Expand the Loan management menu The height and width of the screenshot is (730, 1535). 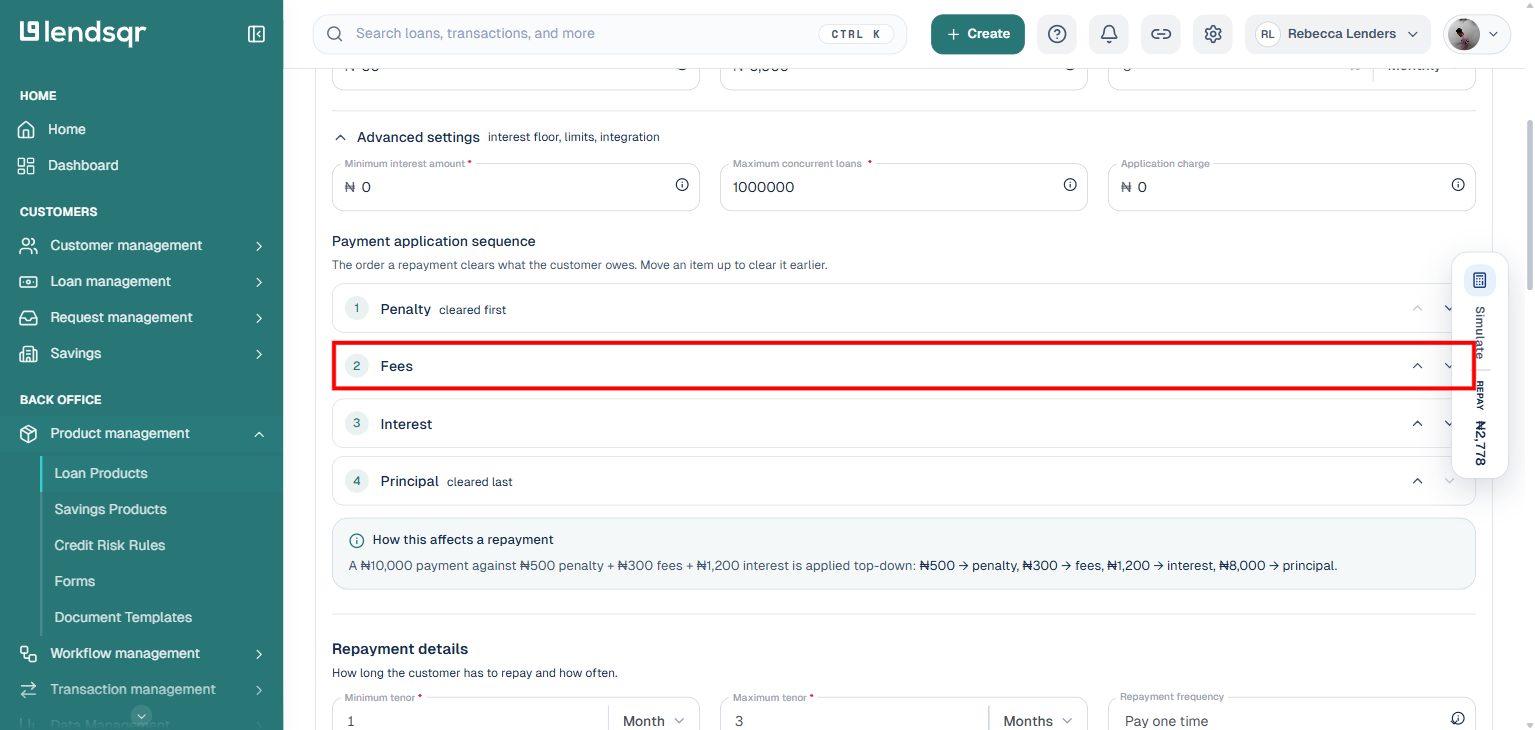(141, 281)
